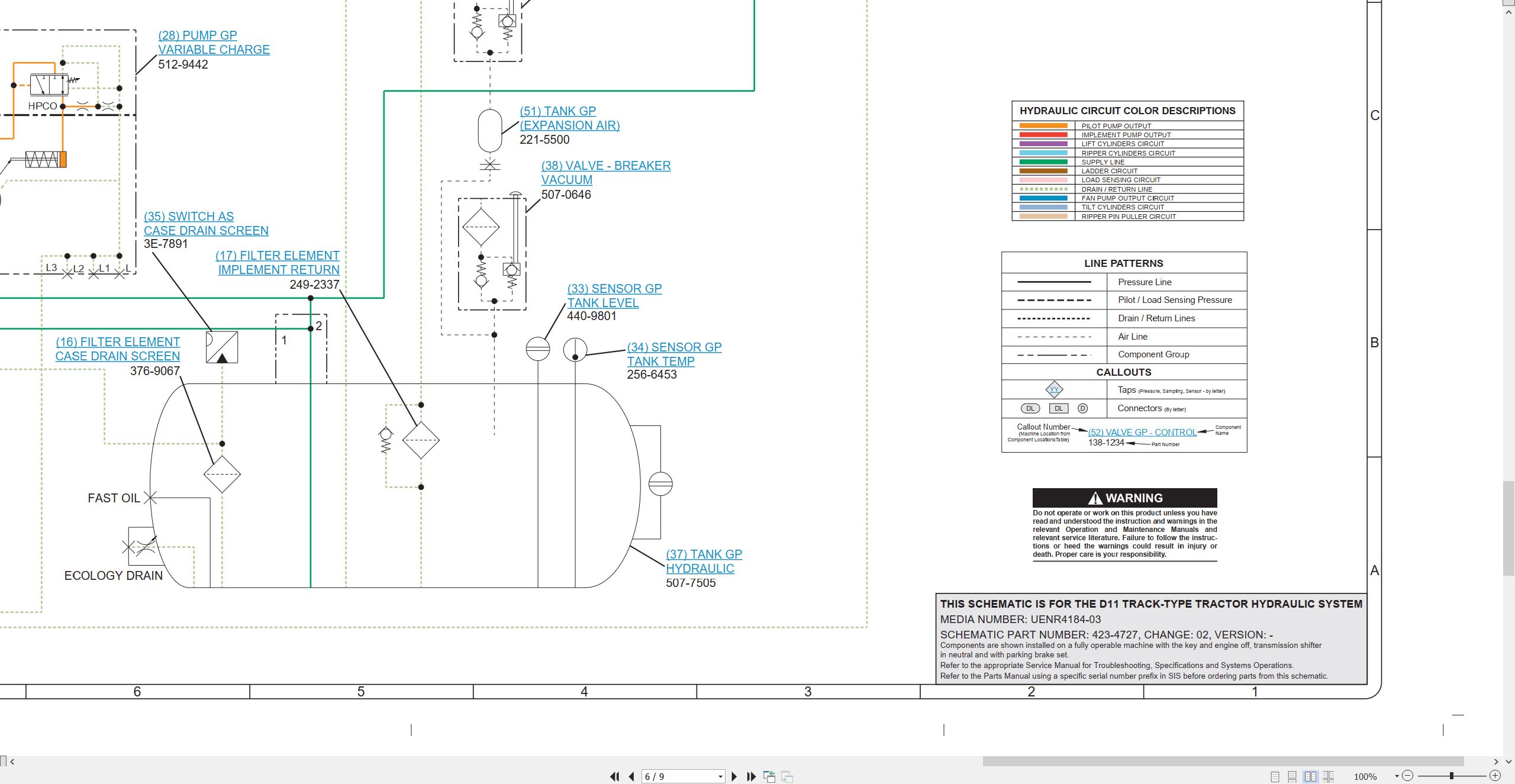Click part number 512-9442
1515x784 pixels.
coord(183,64)
